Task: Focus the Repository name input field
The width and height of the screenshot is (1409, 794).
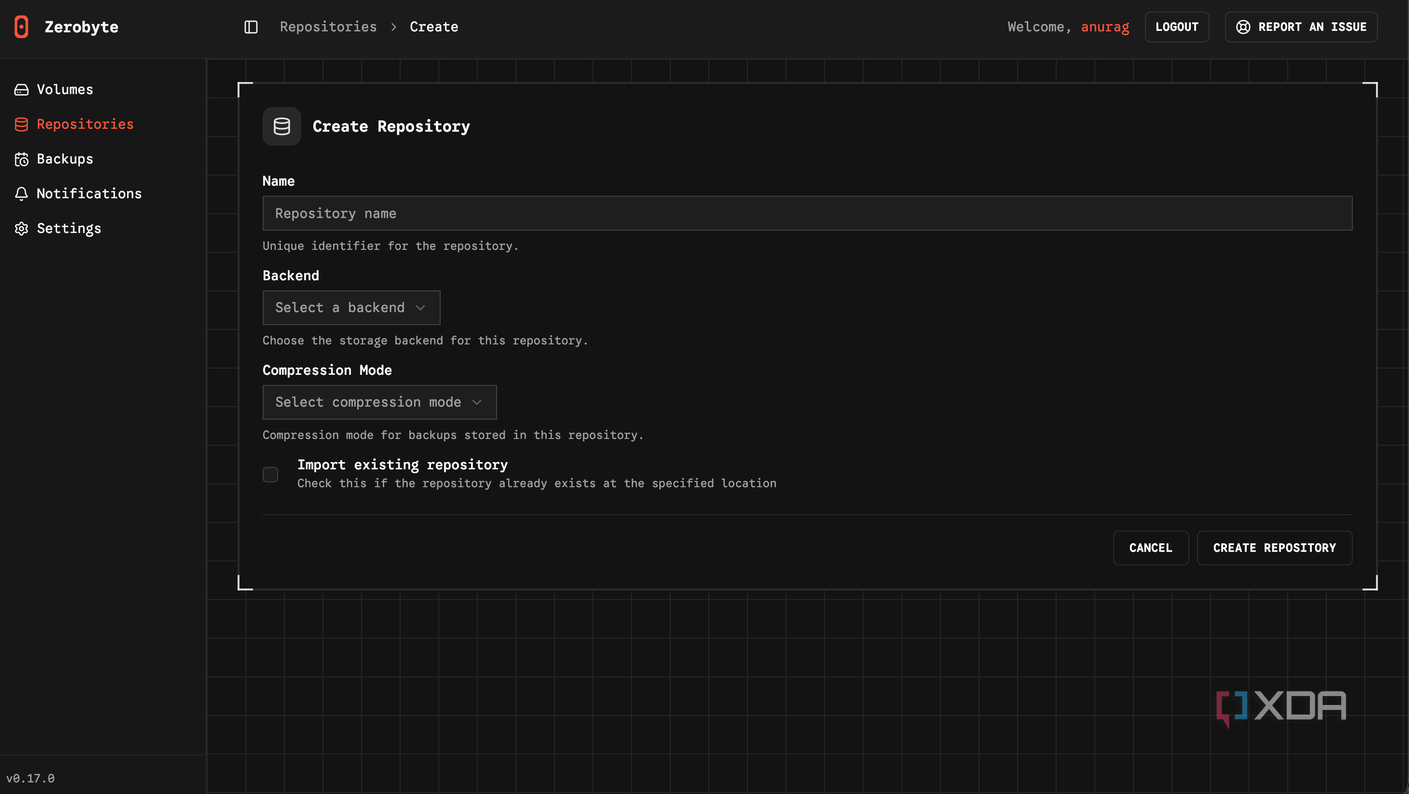Action: click(807, 213)
